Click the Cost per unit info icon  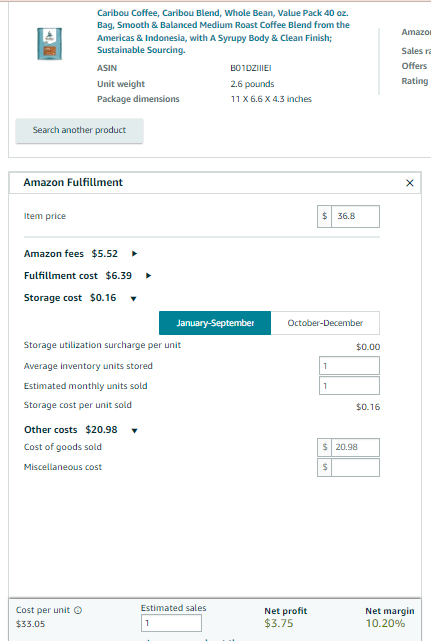point(78,610)
